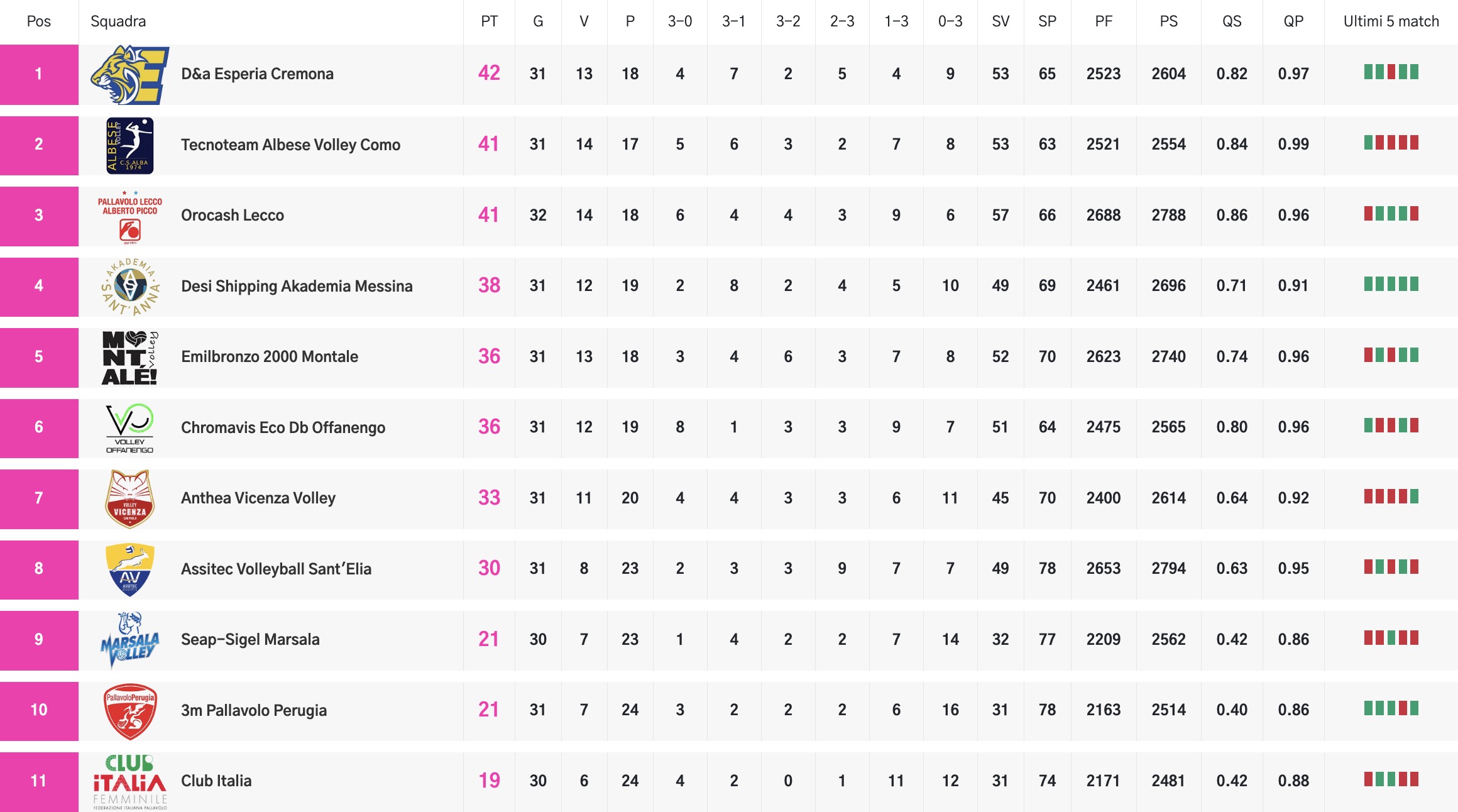The image size is (1458, 812).
Task: Open Emilbronzo 2000 Montale team link
Action: pyautogui.click(x=270, y=357)
